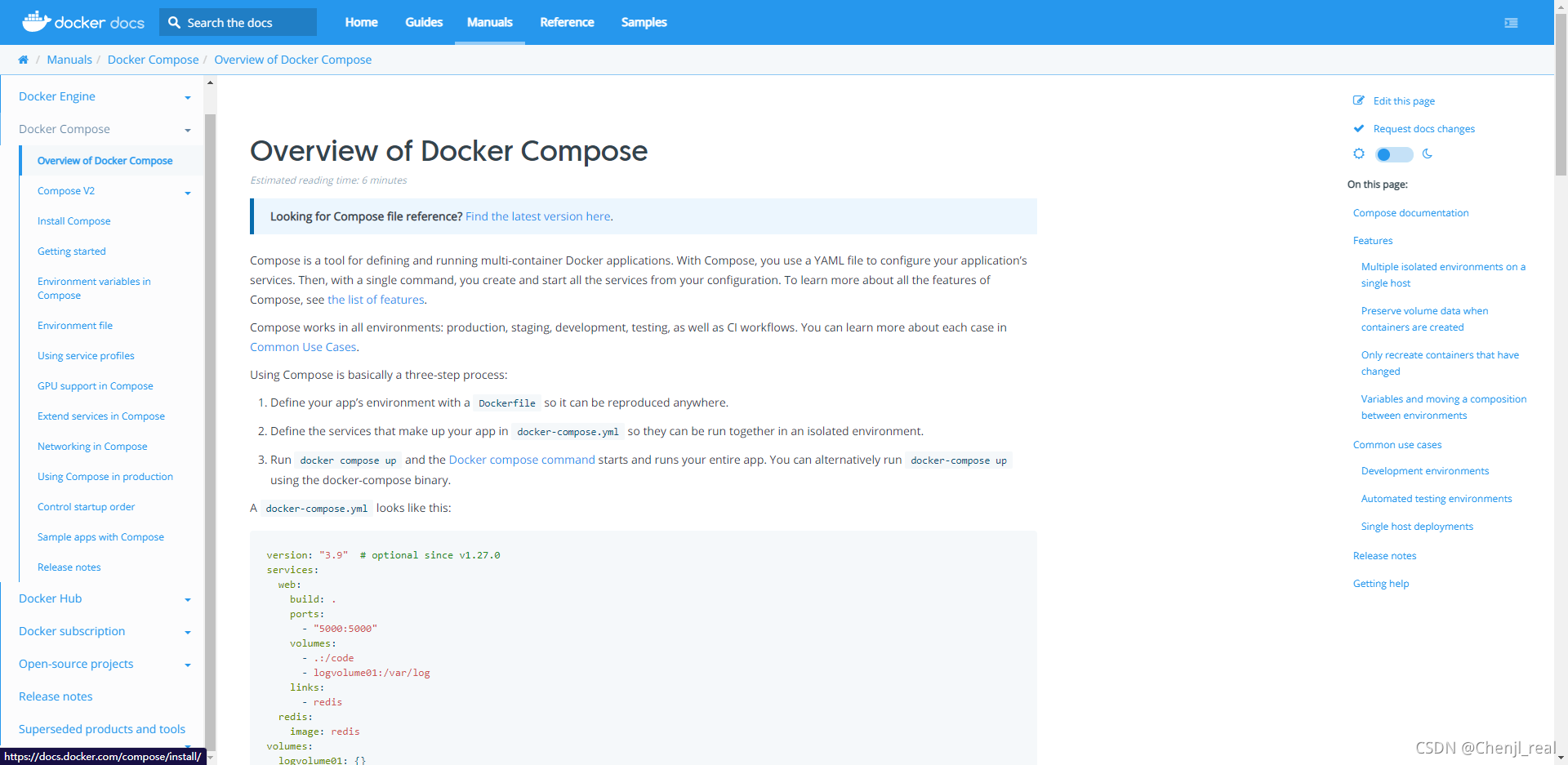Click the sun light-mode icon
Screen dimensions: 1568x765
point(1359,153)
